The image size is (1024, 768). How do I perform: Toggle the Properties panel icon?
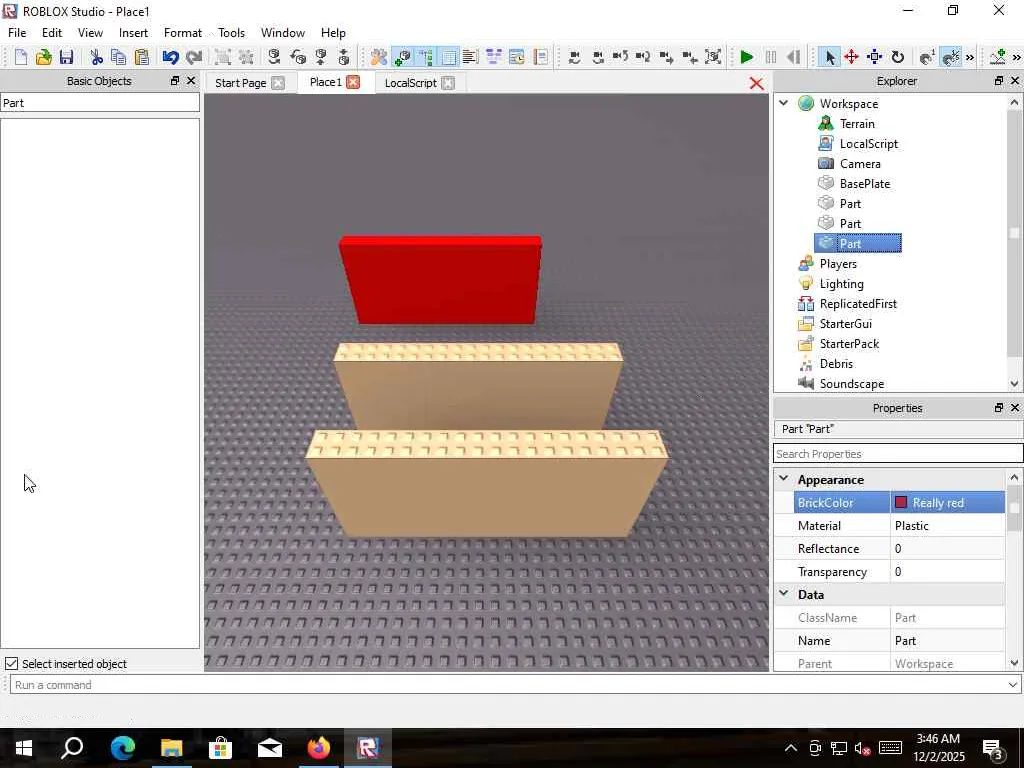coord(449,57)
